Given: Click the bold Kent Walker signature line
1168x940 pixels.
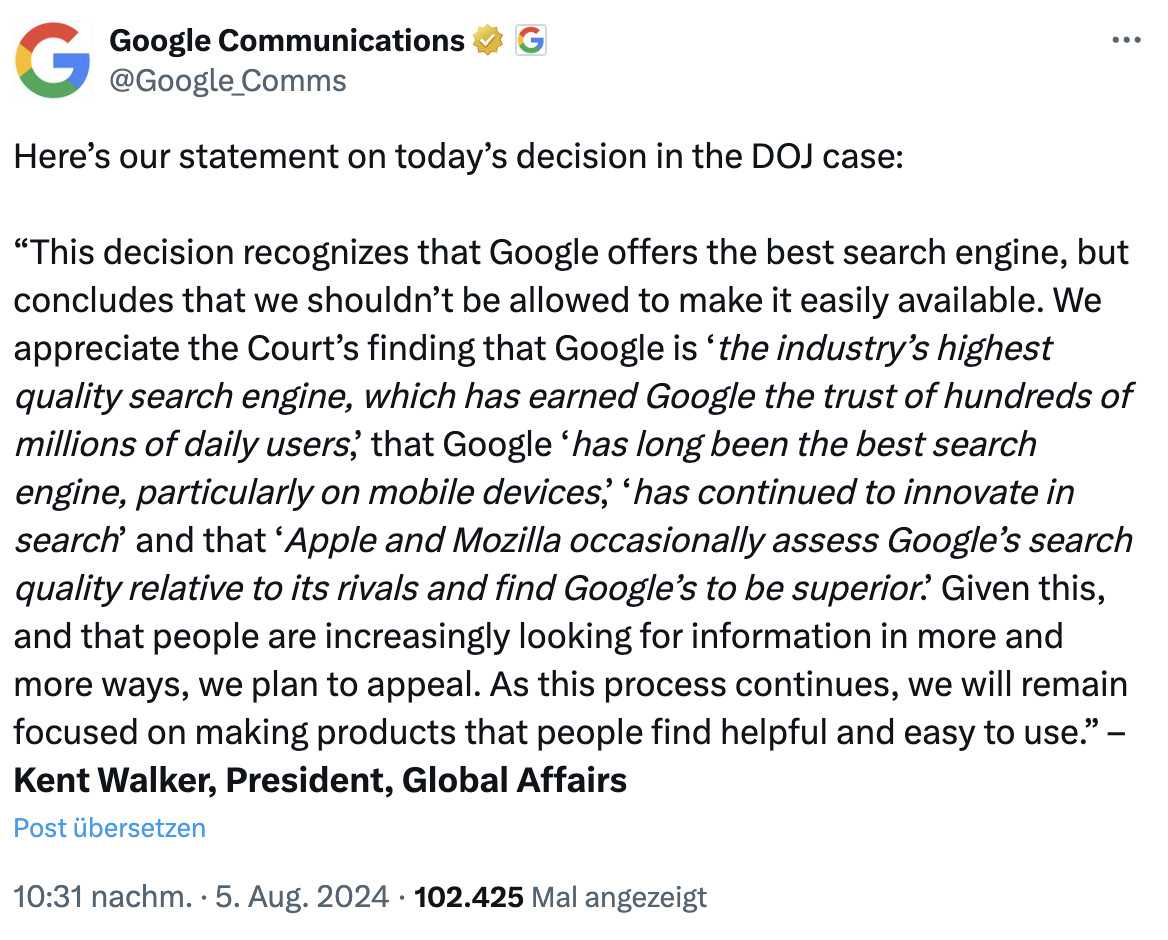Looking at the screenshot, I should pos(318,780).
